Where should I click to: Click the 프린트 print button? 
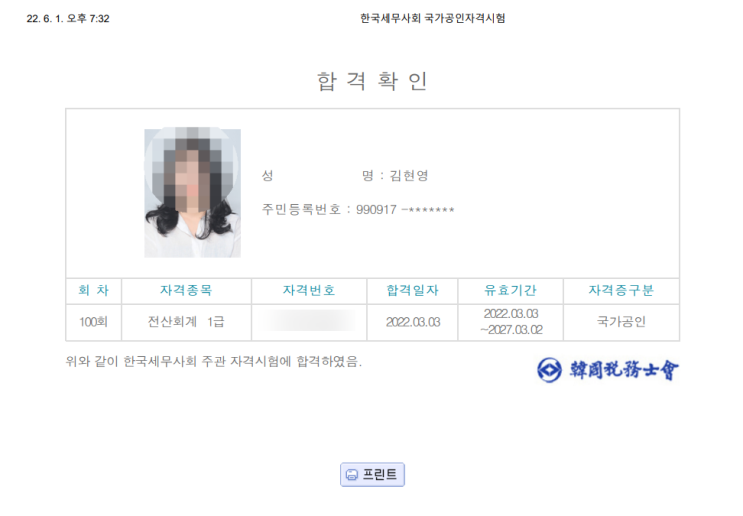pos(372,474)
